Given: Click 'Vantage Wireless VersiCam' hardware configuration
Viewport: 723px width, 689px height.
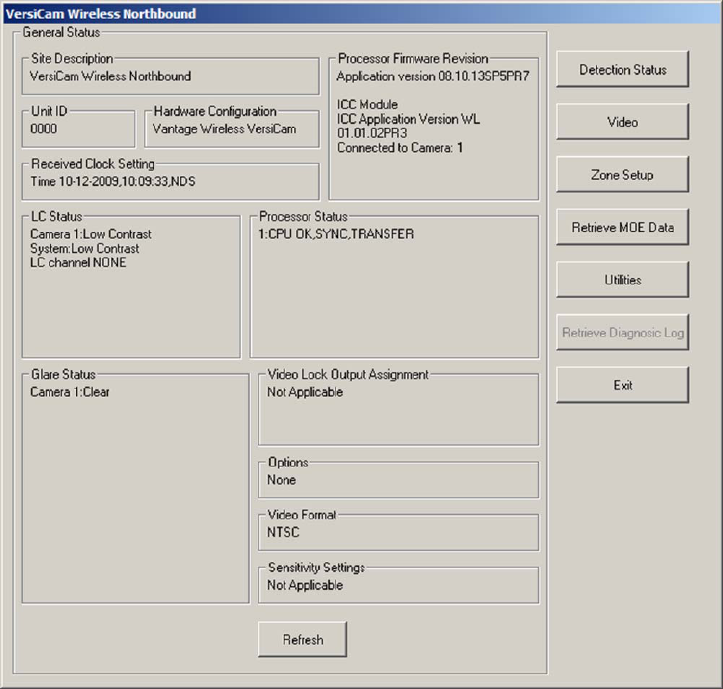Looking at the screenshot, I should coord(225,129).
